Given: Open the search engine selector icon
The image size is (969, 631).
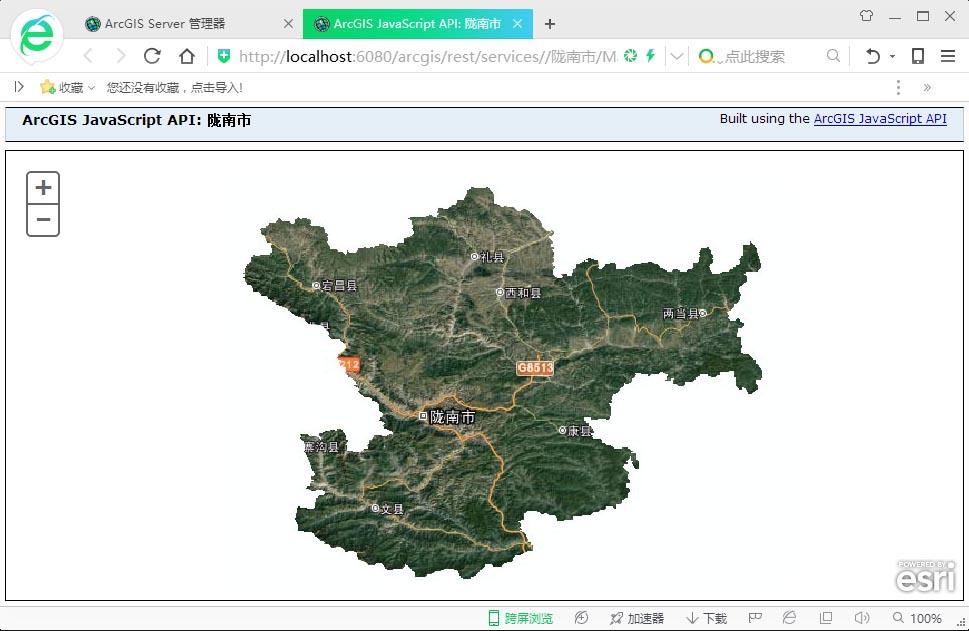Looking at the screenshot, I should click(706, 56).
